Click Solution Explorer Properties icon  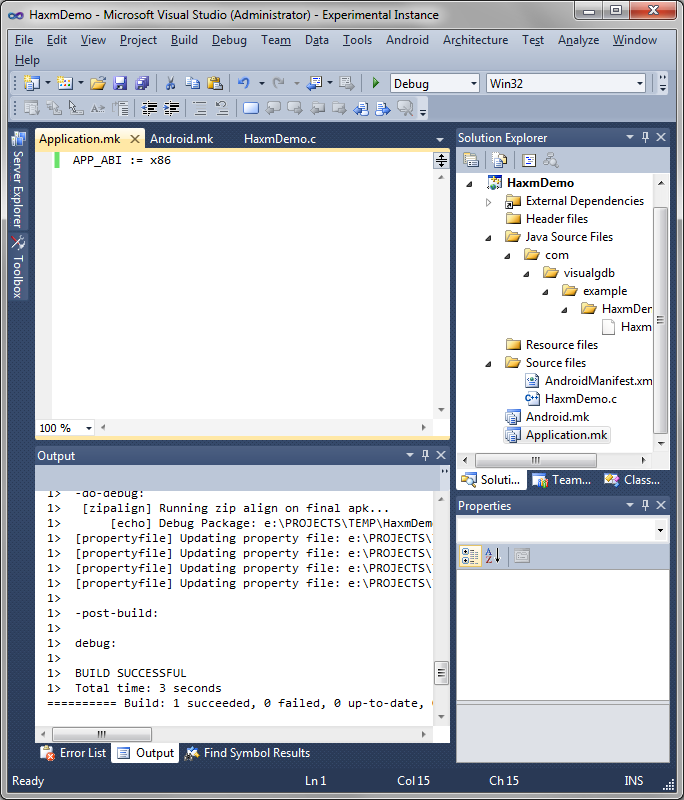(x=471, y=160)
